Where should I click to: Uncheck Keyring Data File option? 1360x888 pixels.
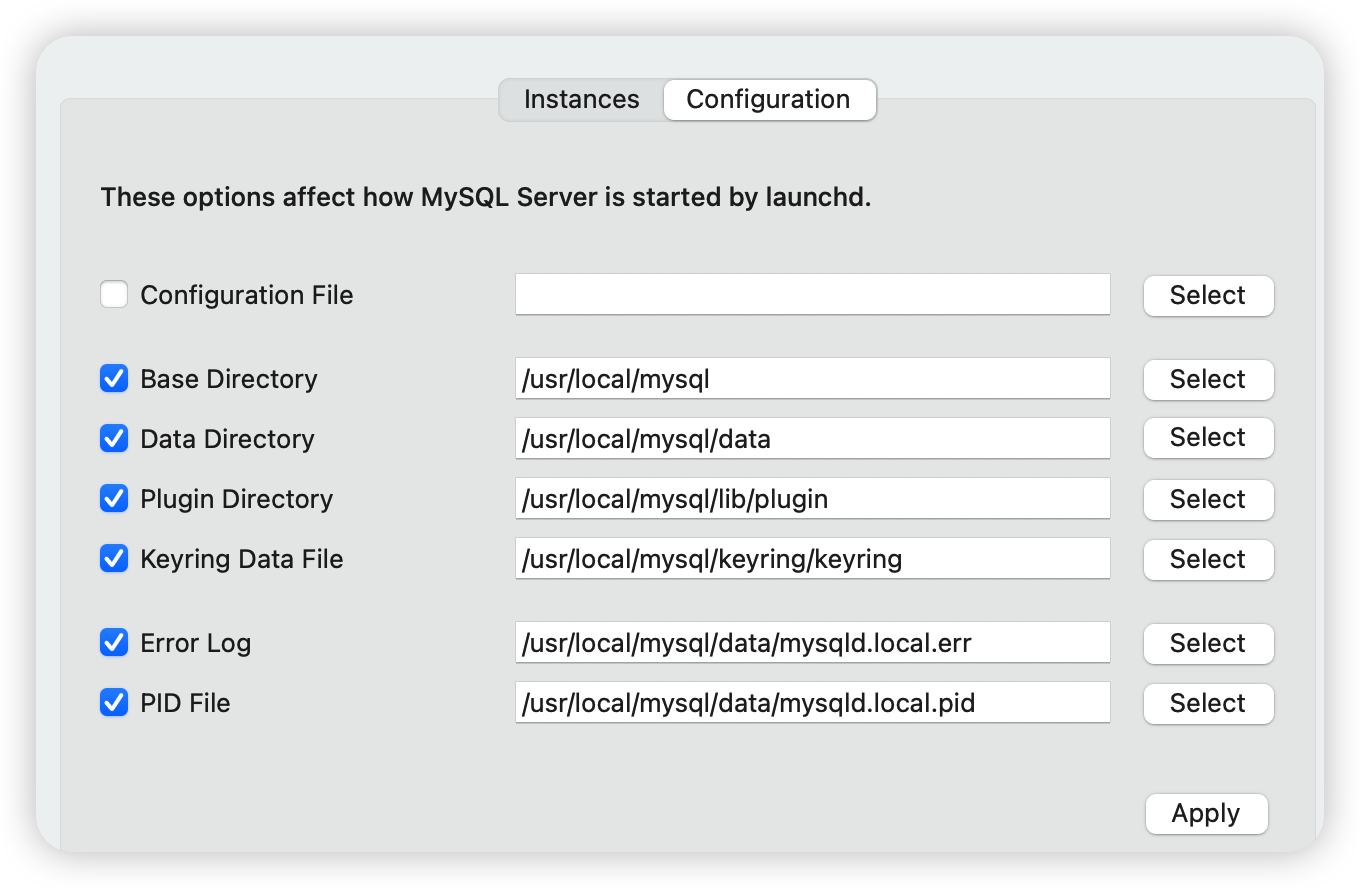coord(114,559)
